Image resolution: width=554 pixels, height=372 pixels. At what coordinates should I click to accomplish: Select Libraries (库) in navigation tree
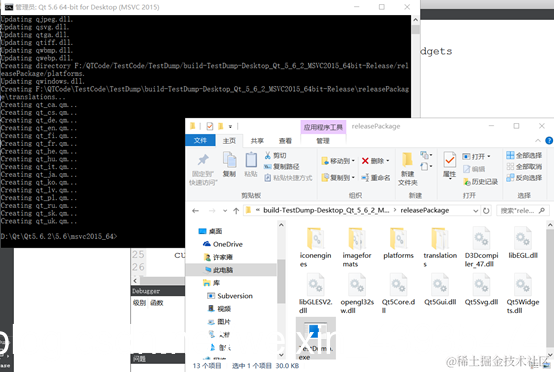coord(212,283)
